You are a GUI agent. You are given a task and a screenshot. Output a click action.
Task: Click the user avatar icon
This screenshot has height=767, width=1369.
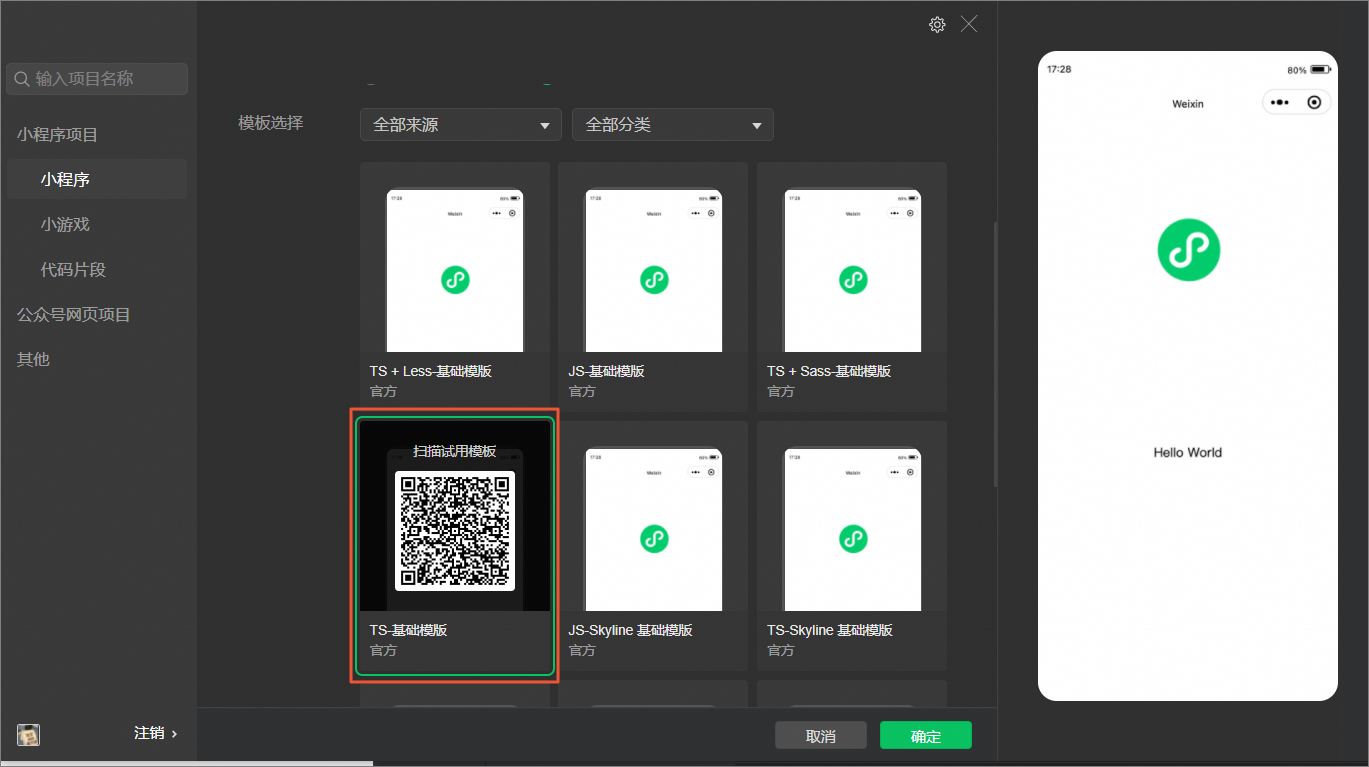tap(28, 734)
